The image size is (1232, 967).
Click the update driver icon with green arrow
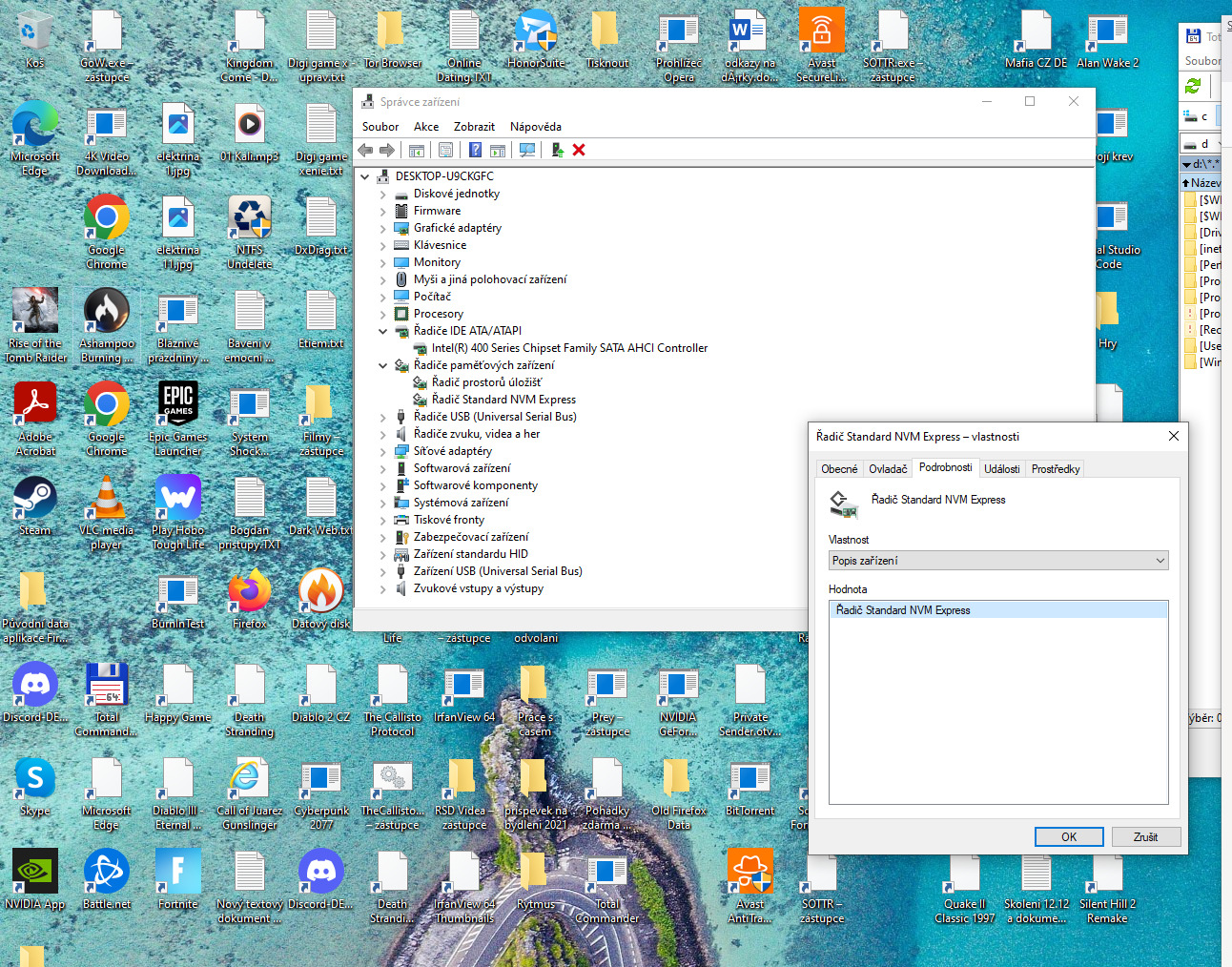(x=558, y=150)
